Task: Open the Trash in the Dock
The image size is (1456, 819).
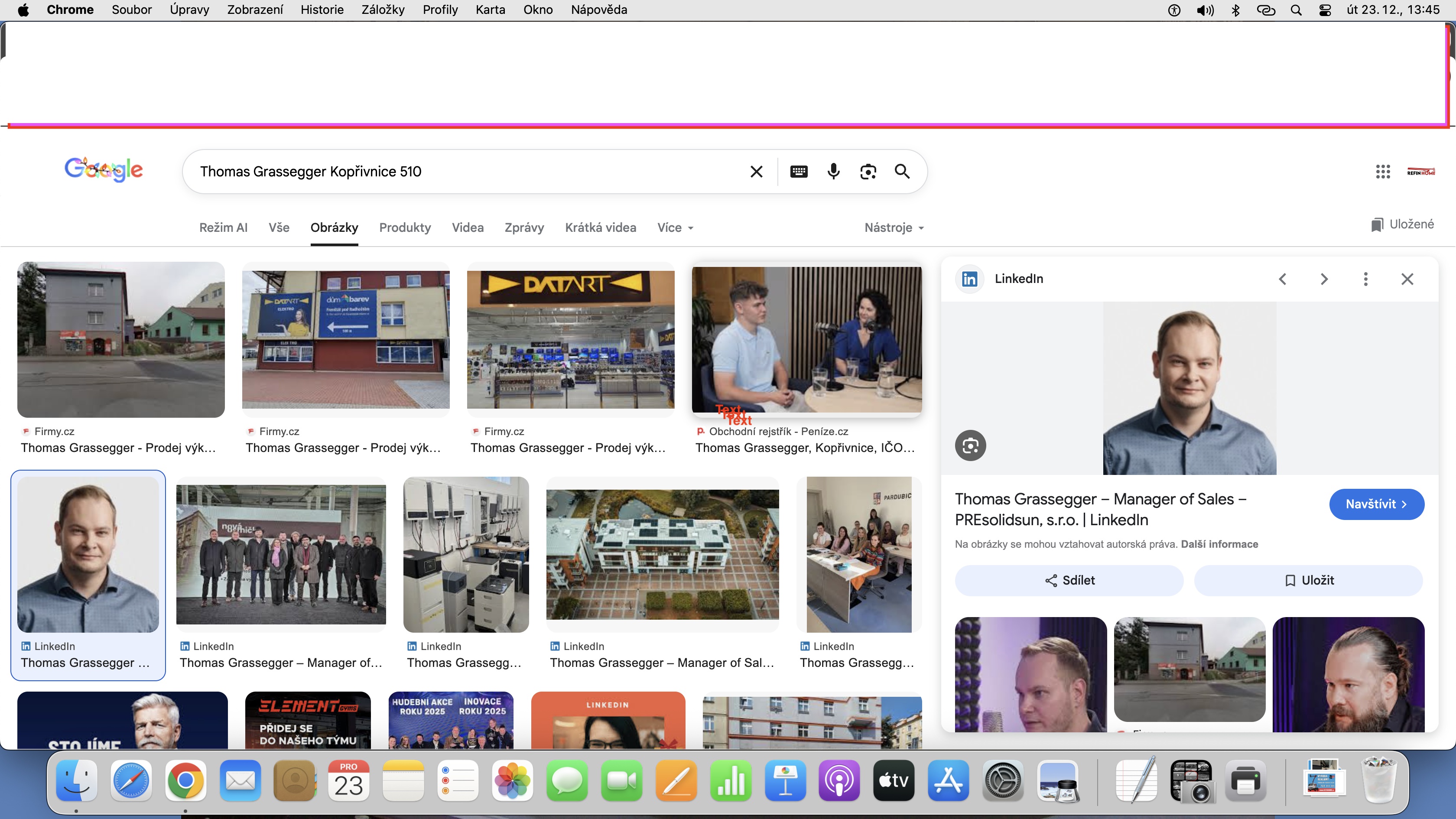Action: [x=1378, y=780]
